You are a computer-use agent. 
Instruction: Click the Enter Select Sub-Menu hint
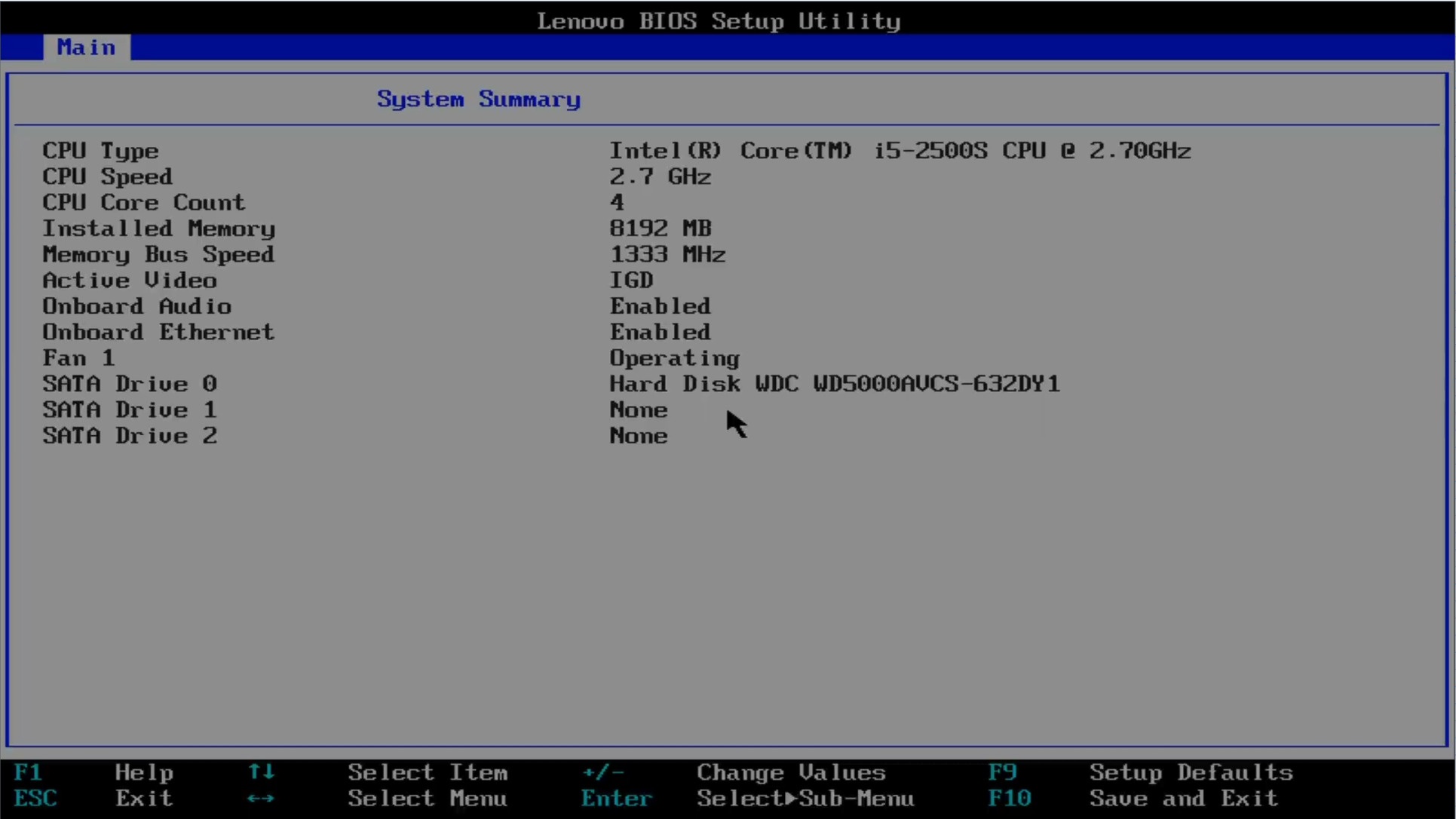pyautogui.click(x=616, y=798)
